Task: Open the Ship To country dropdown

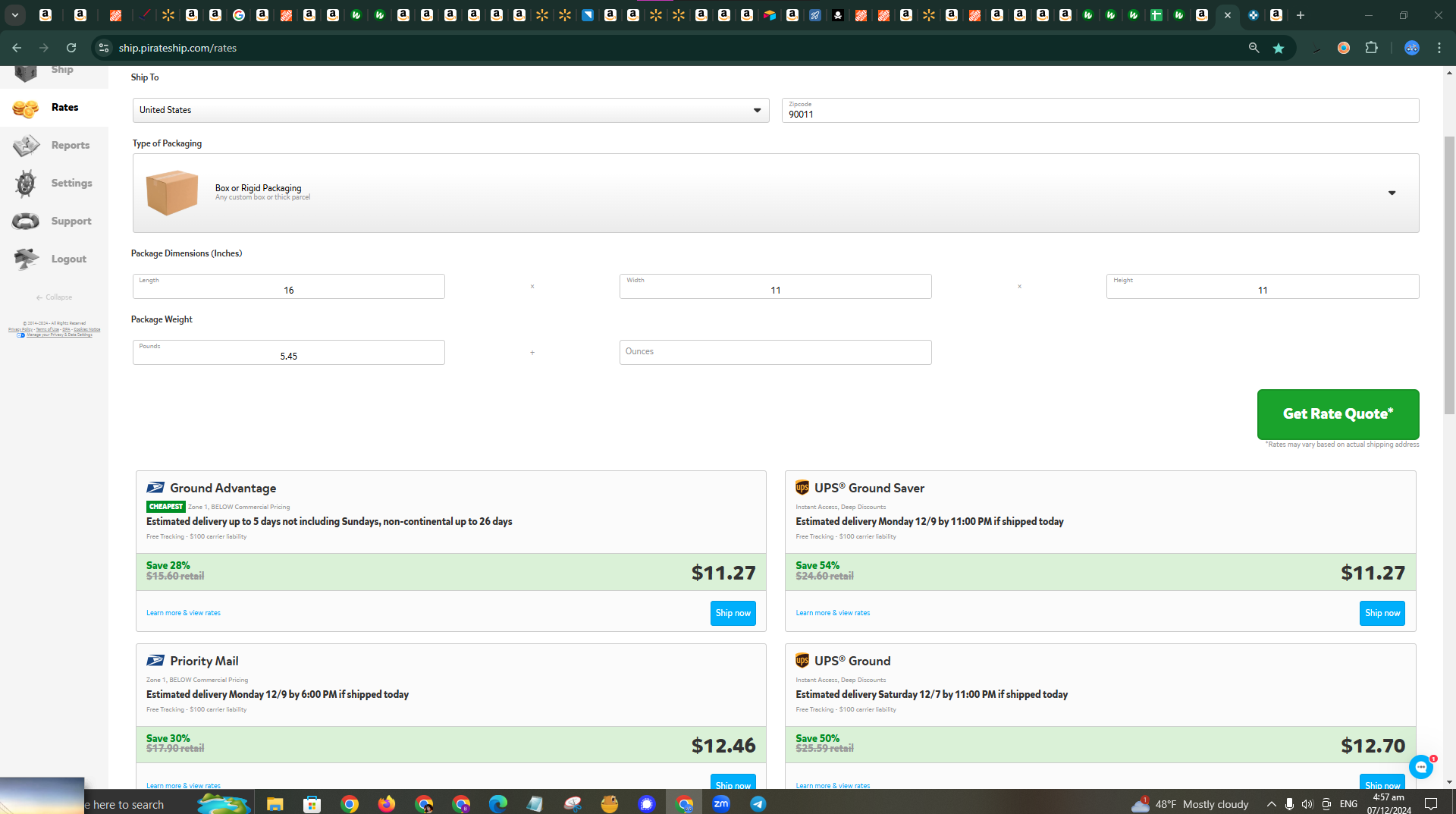Action: (450, 110)
